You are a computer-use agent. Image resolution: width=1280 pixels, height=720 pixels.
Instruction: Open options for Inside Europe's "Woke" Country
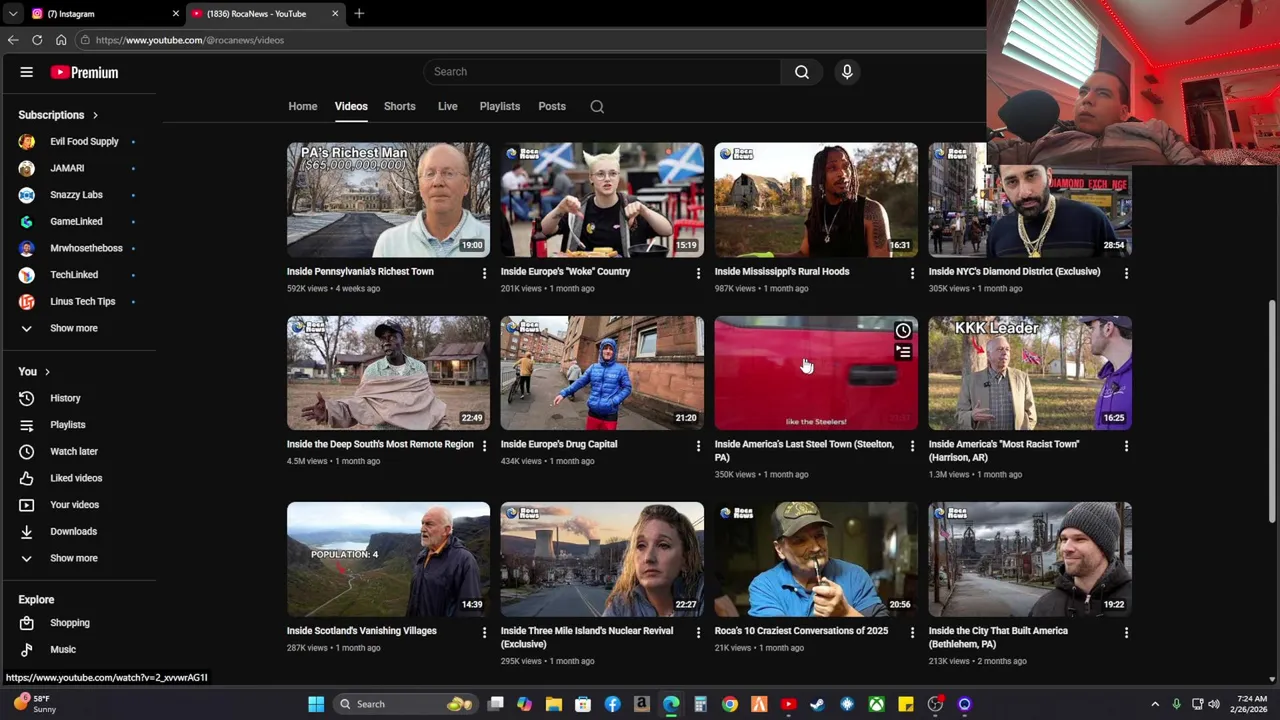(698, 273)
